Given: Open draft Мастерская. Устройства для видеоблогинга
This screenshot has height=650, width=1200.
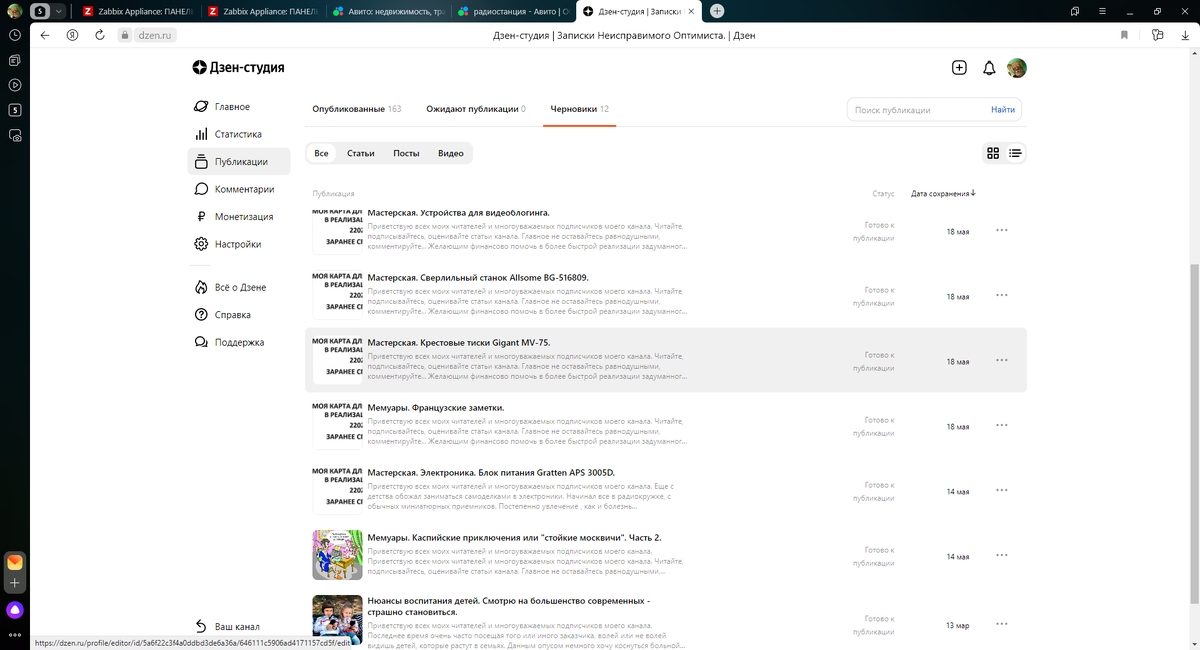Looking at the screenshot, I should pyautogui.click(x=459, y=213).
